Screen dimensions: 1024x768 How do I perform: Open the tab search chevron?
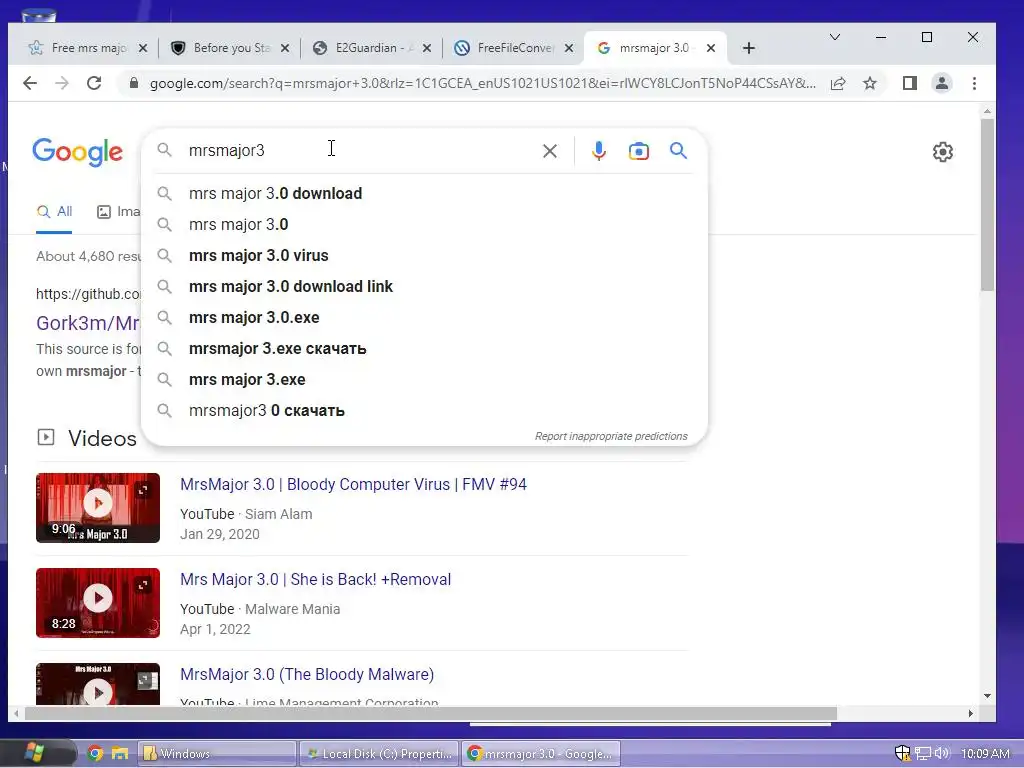(x=835, y=37)
